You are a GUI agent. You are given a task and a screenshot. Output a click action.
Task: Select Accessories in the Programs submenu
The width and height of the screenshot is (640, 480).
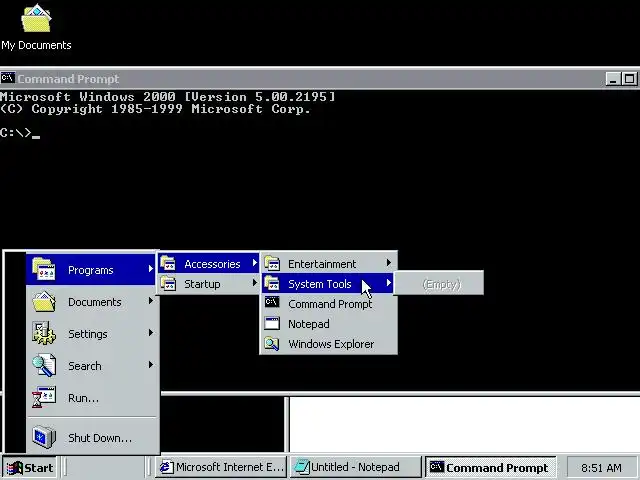(209, 264)
